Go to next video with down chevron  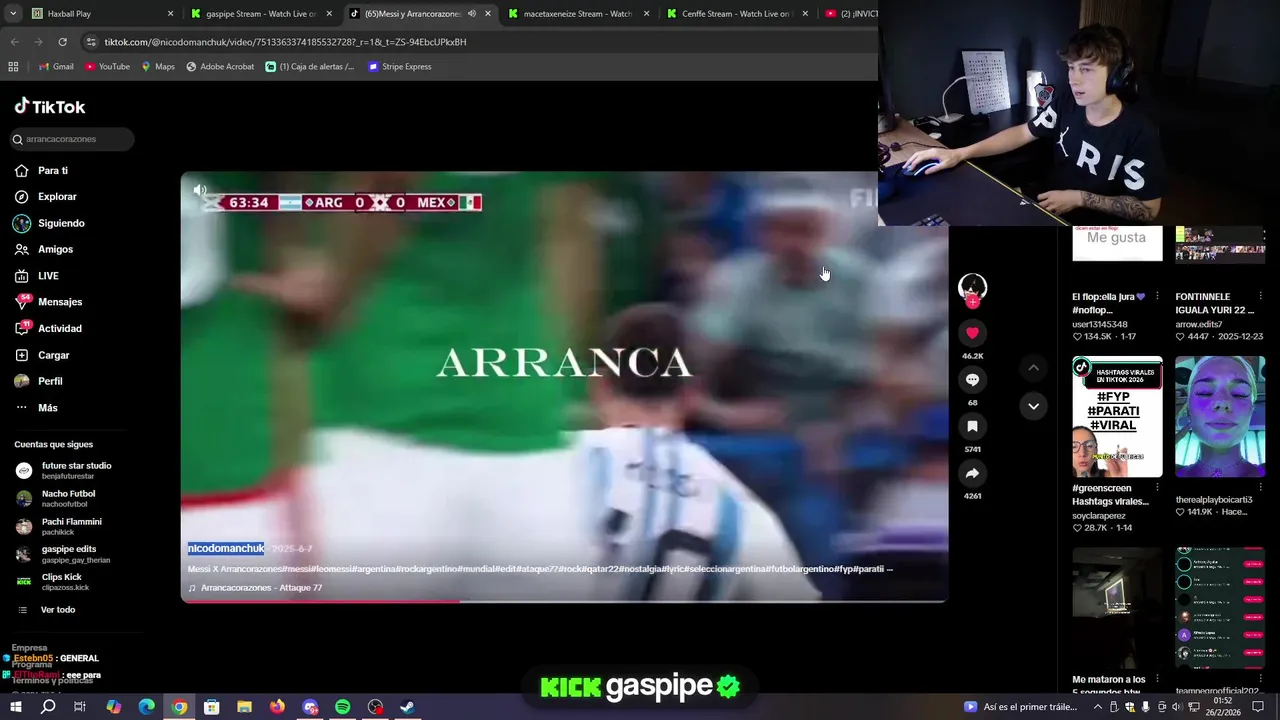1033,406
